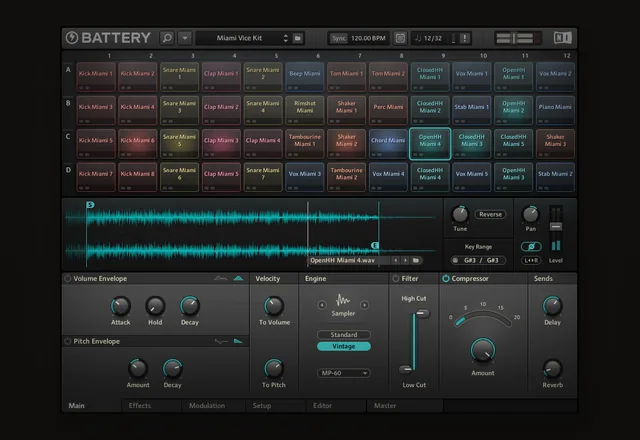The image size is (640, 440).
Task: Click the Pitch Envelope Amount knob
Action: pyautogui.click(x=138, y=369)
